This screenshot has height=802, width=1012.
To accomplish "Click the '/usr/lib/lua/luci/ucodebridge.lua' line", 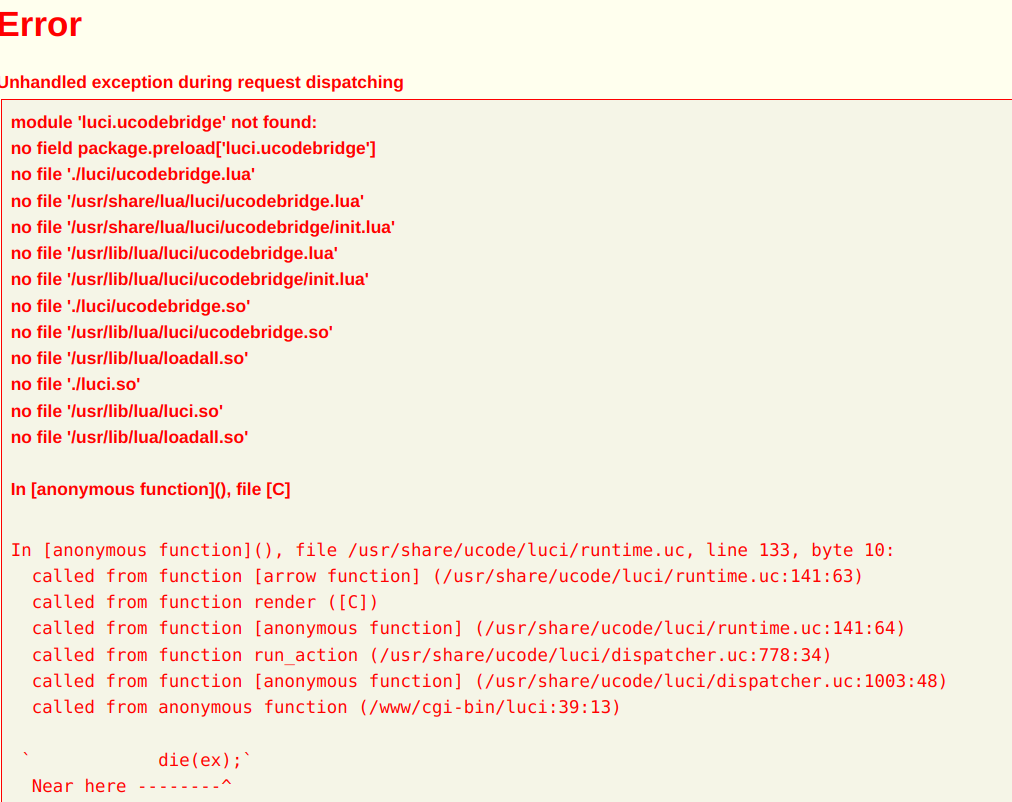I will 174,253.
